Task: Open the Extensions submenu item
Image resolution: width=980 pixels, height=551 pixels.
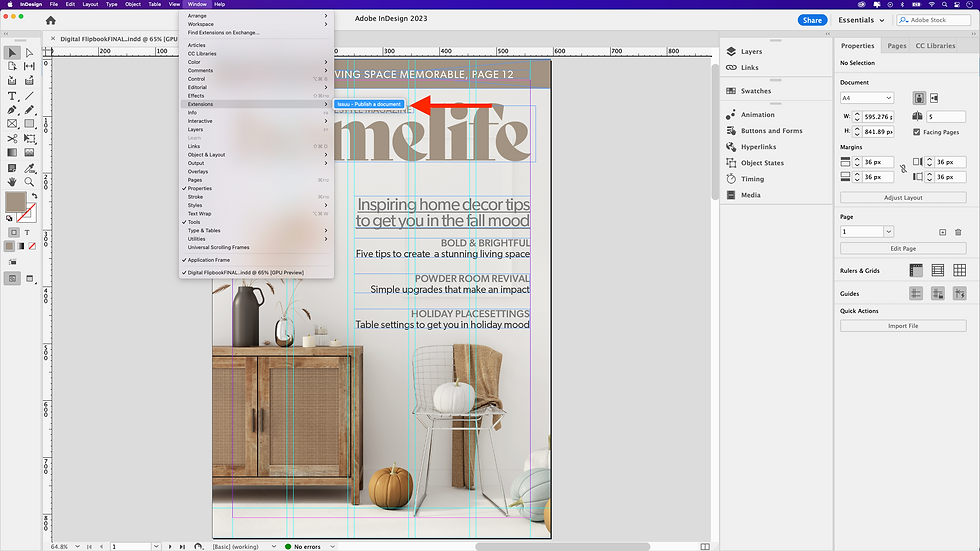Action: [256, 104]
